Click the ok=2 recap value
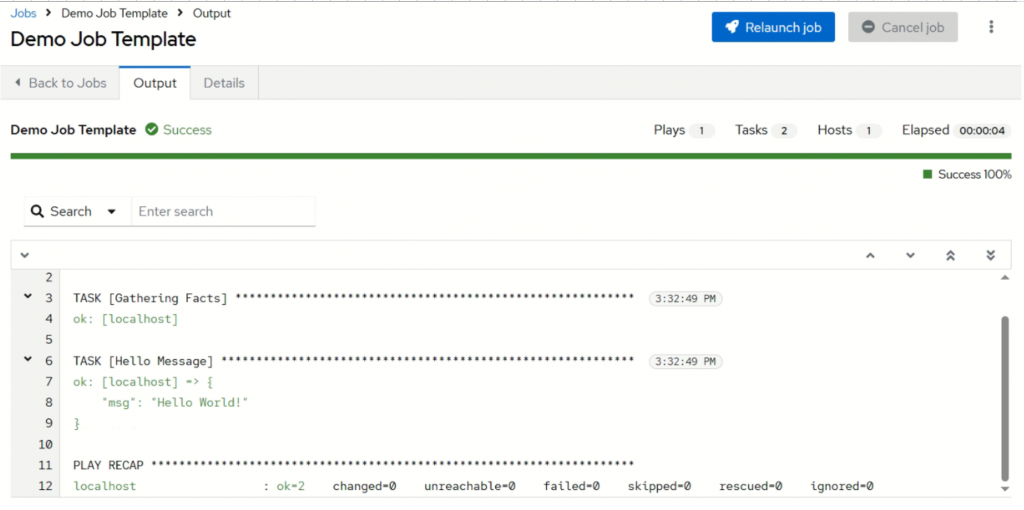This screenshot has height=510, width=1024. pyautogui.click(x=291, y=486)
